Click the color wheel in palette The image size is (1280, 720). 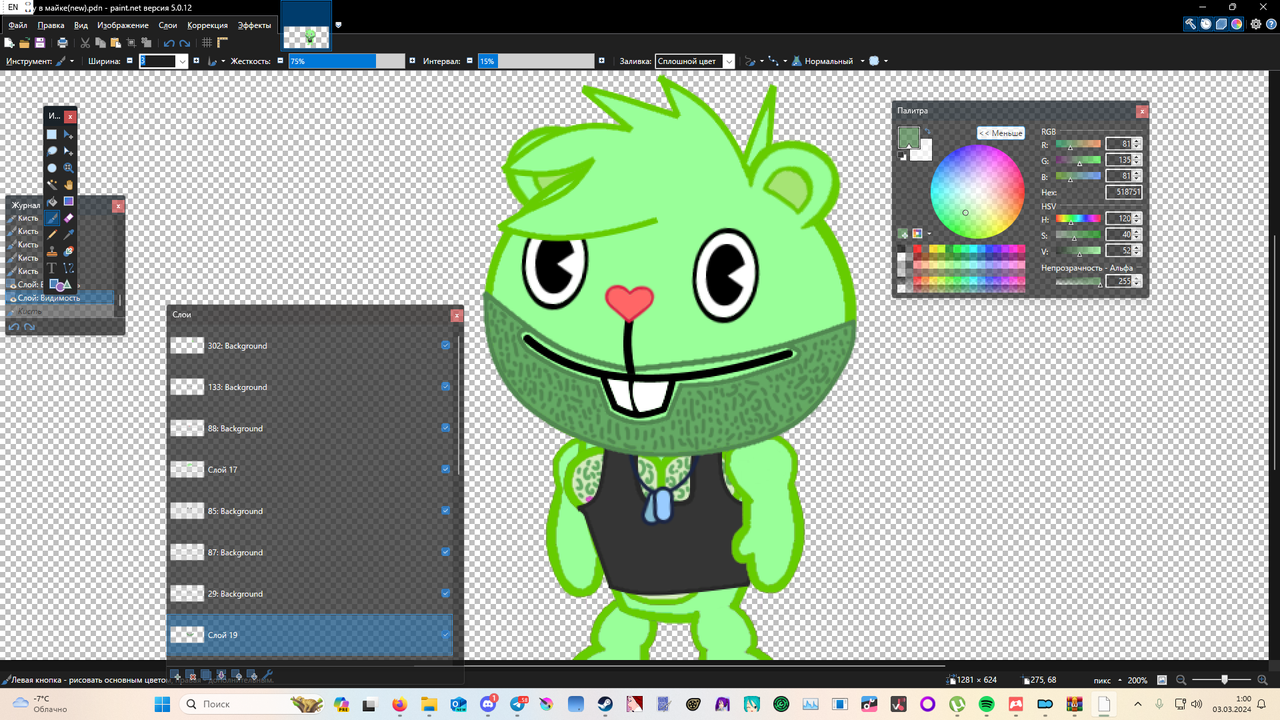tap(977, 191)
